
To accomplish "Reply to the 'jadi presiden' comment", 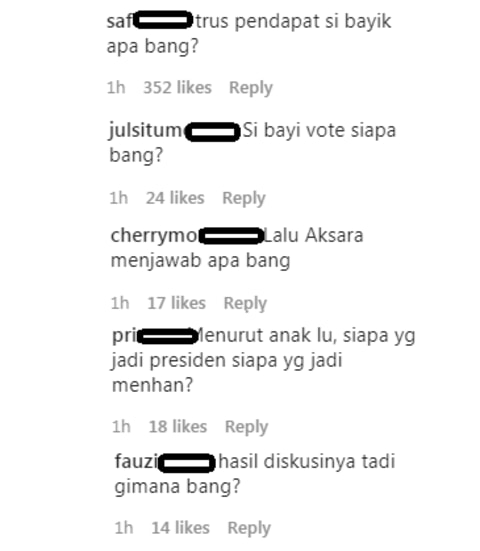I will pos(246,427).
